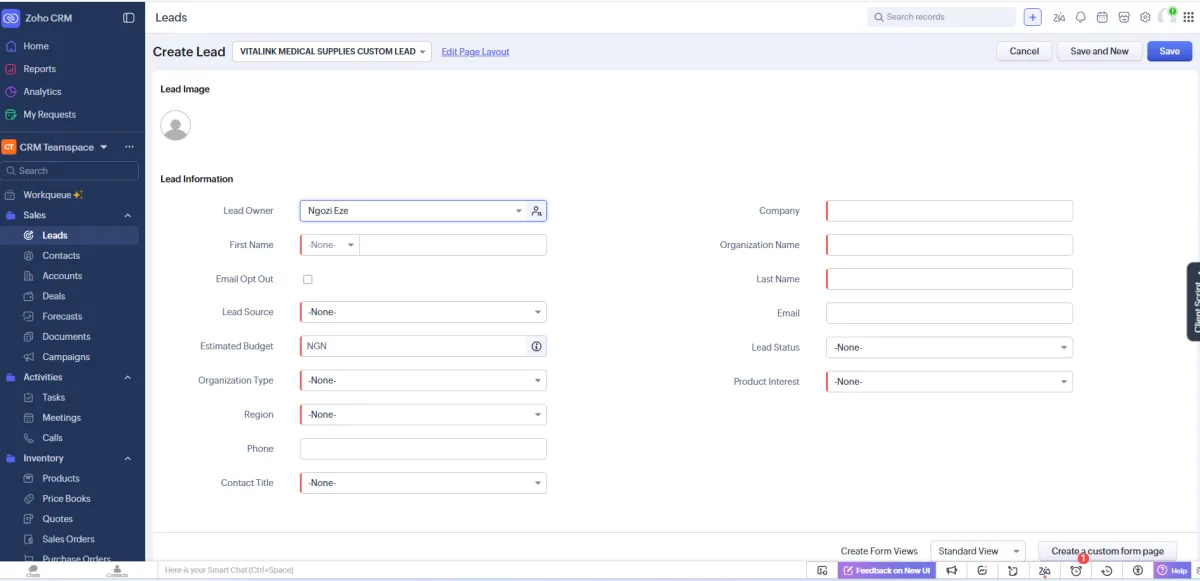Toggle the Email Opt Out checkbox
1200x581 pixels.
pos(308,280)
